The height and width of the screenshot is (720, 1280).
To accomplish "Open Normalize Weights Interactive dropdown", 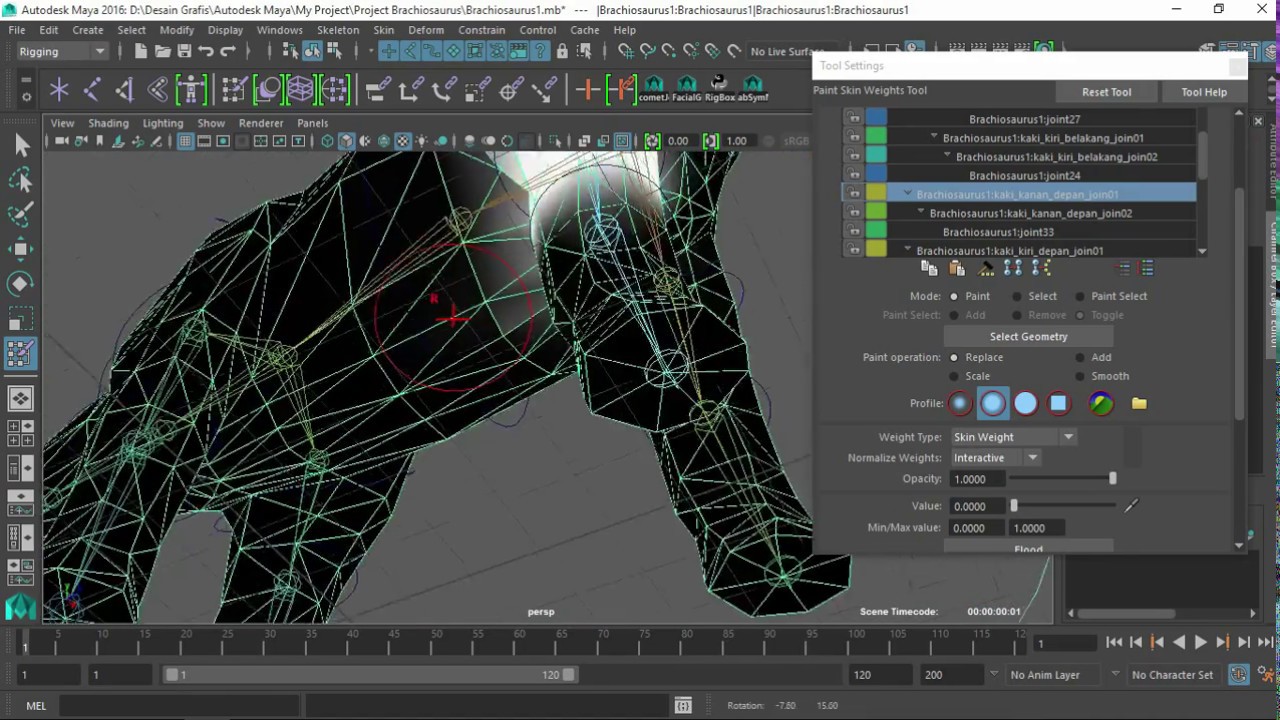I will 995,458.
